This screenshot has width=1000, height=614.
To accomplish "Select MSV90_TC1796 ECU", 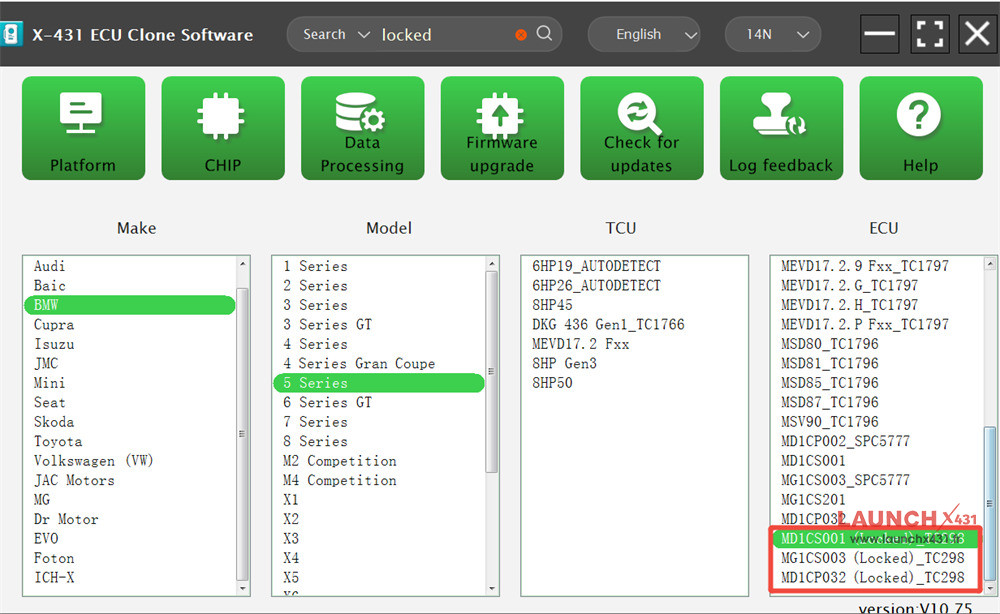I will coord(830,422).
